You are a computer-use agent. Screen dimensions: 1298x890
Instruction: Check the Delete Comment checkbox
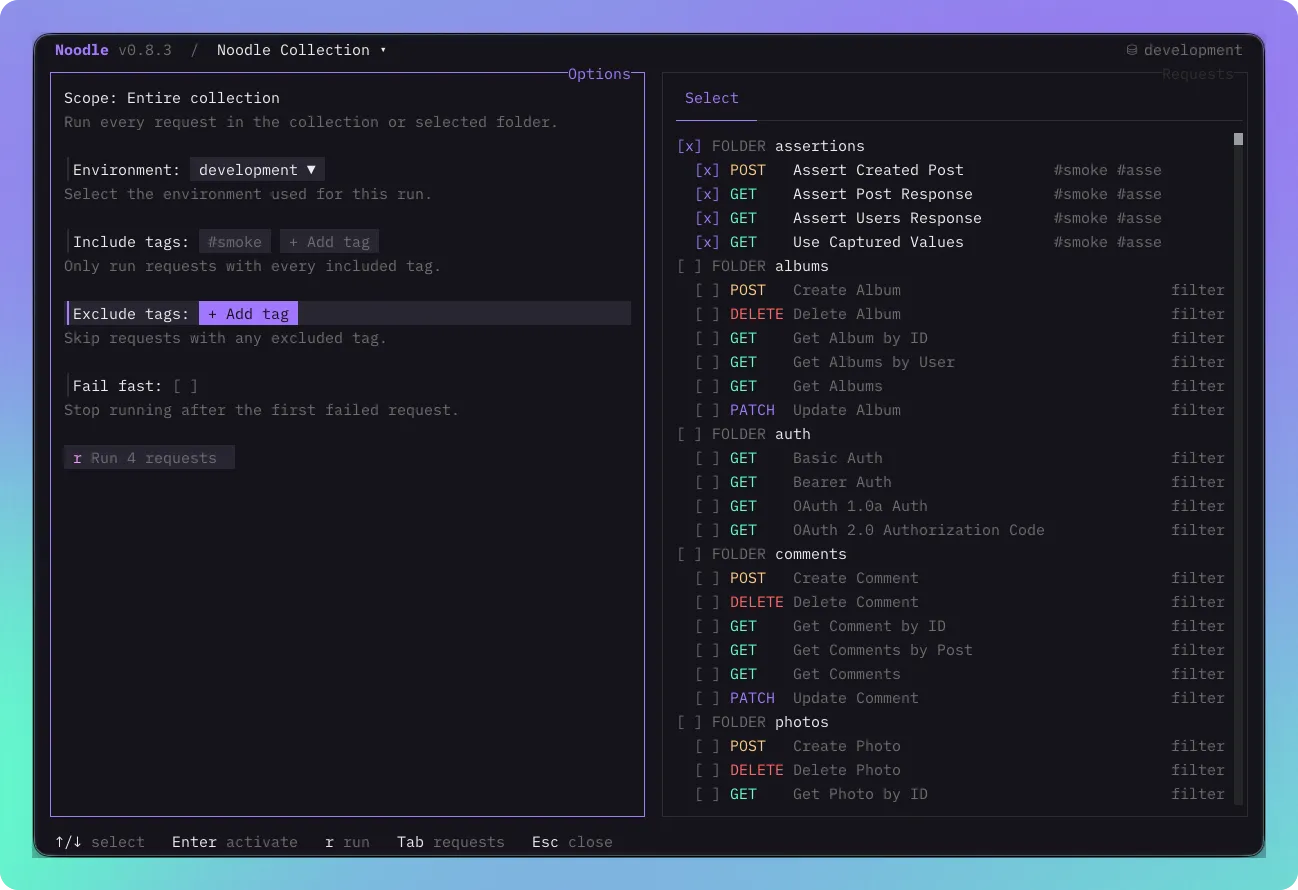coord(708,602)
